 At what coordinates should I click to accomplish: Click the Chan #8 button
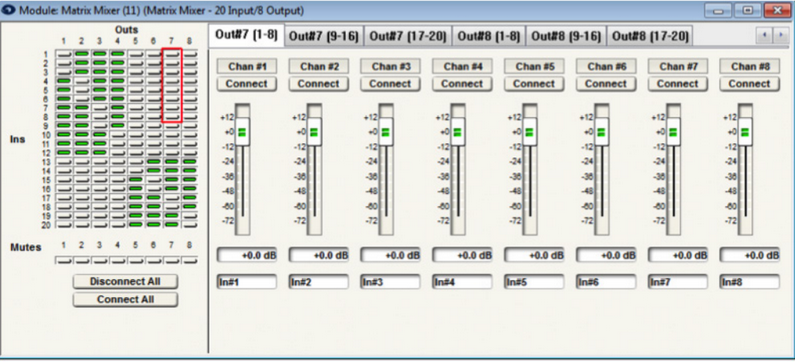click(x=750, y=66)
